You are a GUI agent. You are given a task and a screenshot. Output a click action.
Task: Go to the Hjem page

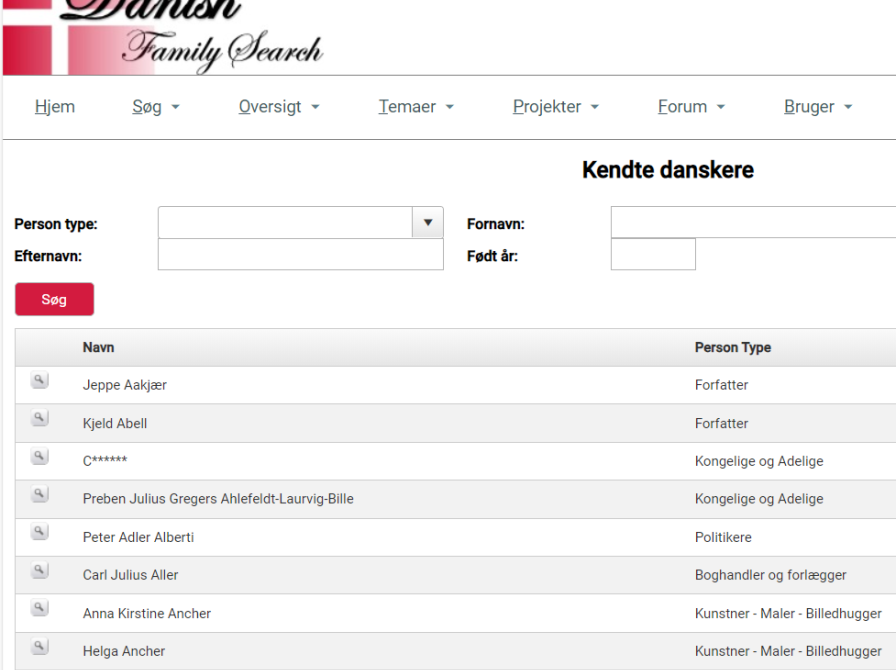(x=55, y=107)
